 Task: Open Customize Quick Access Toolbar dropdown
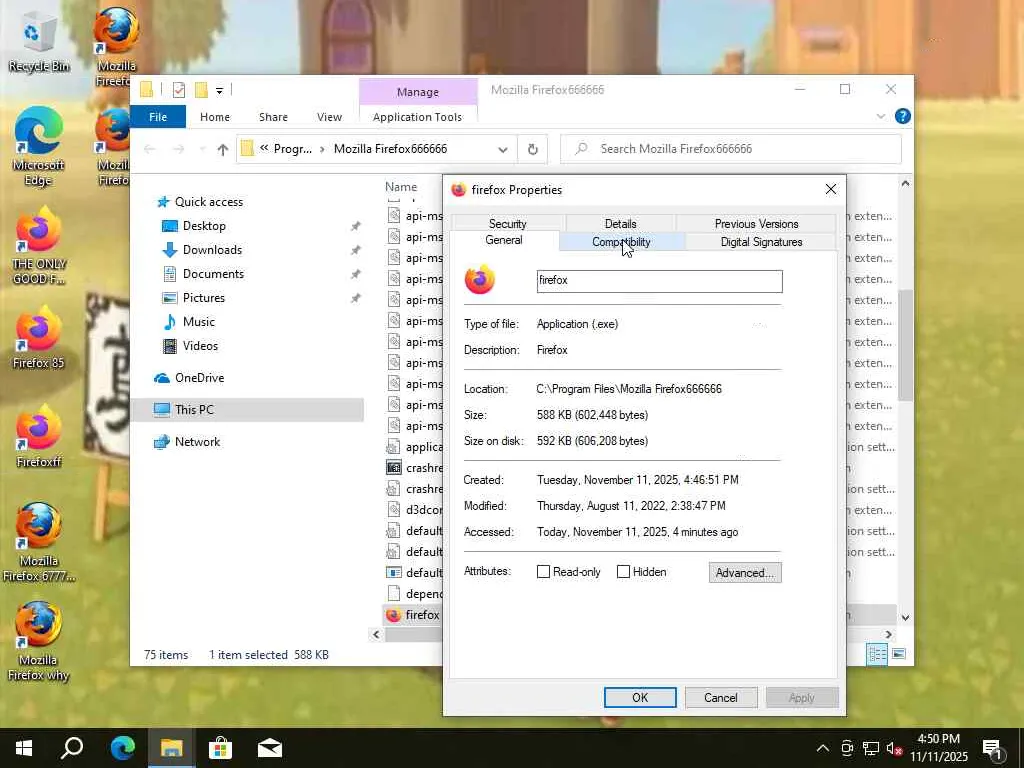[219, 91]
